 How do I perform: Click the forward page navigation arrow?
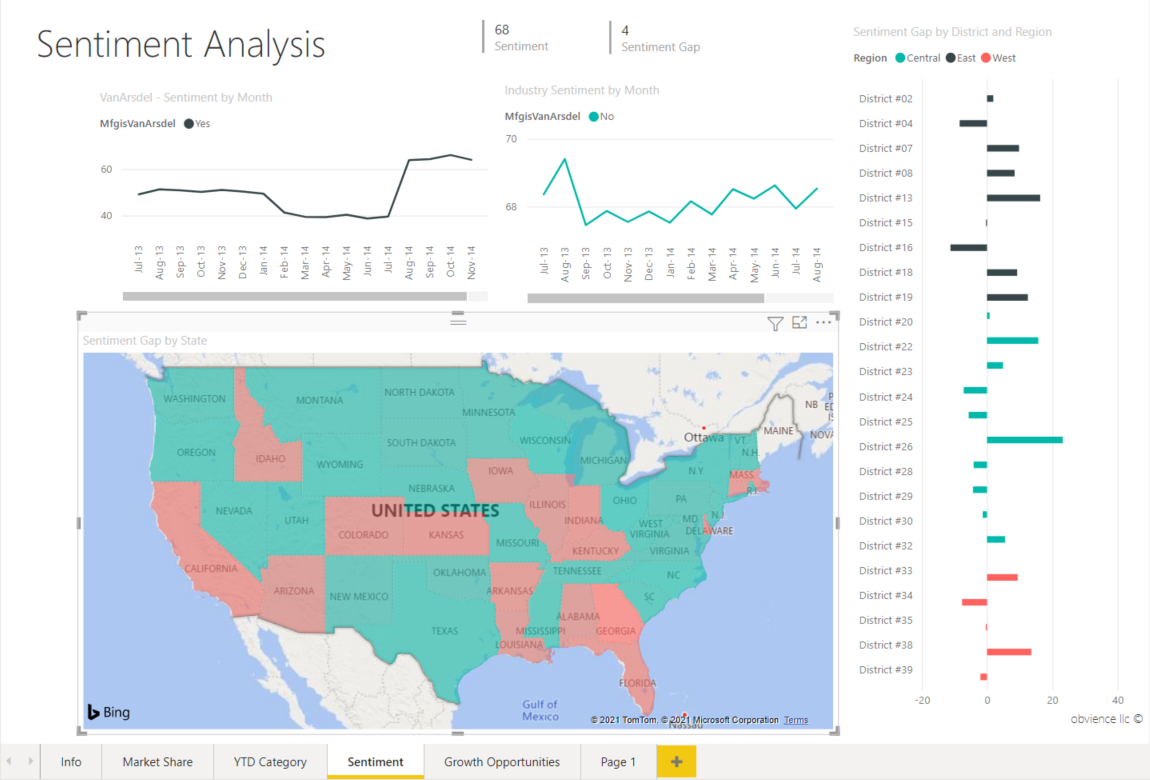(30, 761)
